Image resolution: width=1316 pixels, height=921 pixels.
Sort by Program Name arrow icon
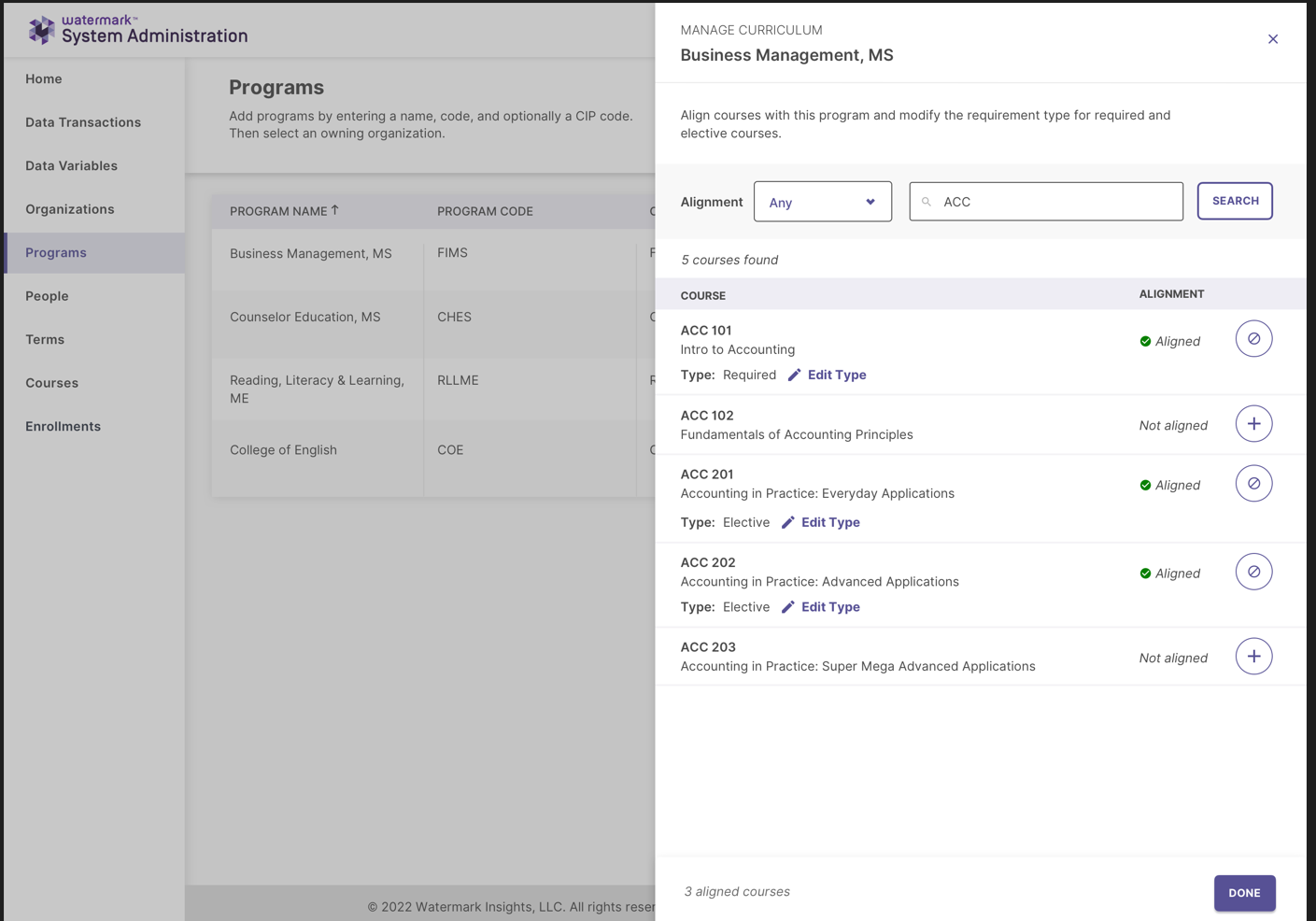(x=335, y=210)
